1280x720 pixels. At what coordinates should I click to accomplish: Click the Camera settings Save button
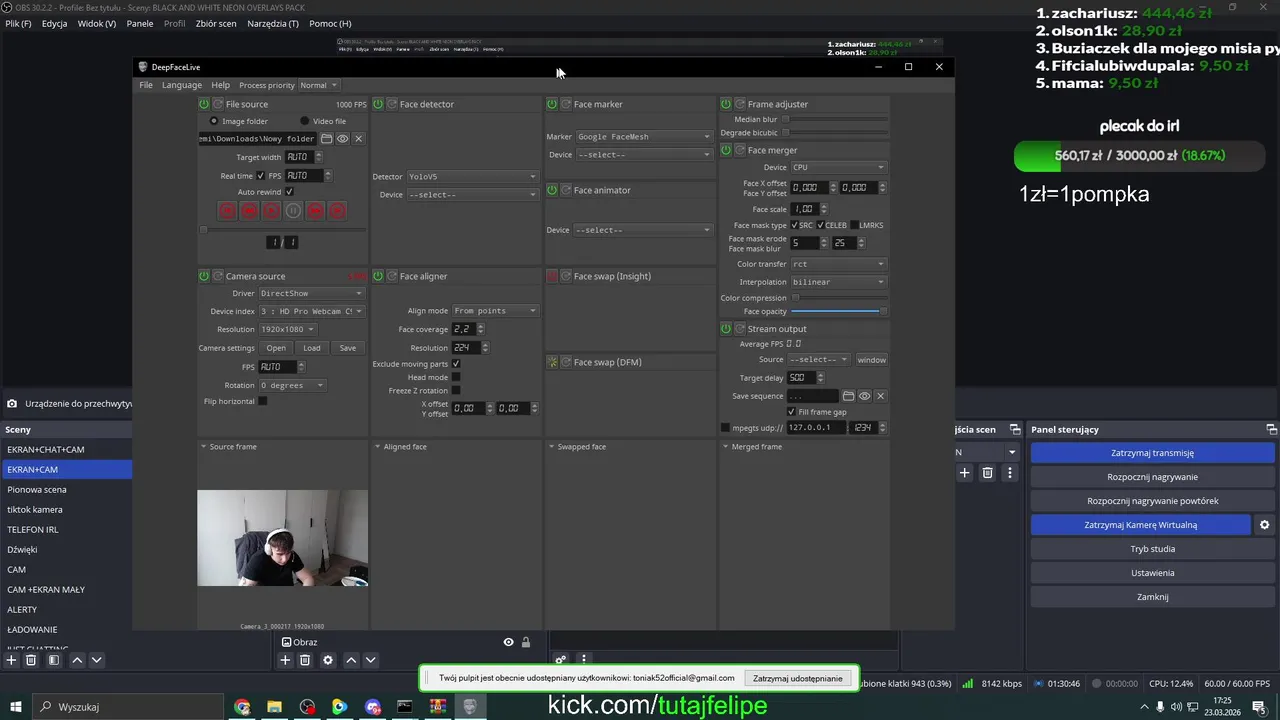[348, 348]
